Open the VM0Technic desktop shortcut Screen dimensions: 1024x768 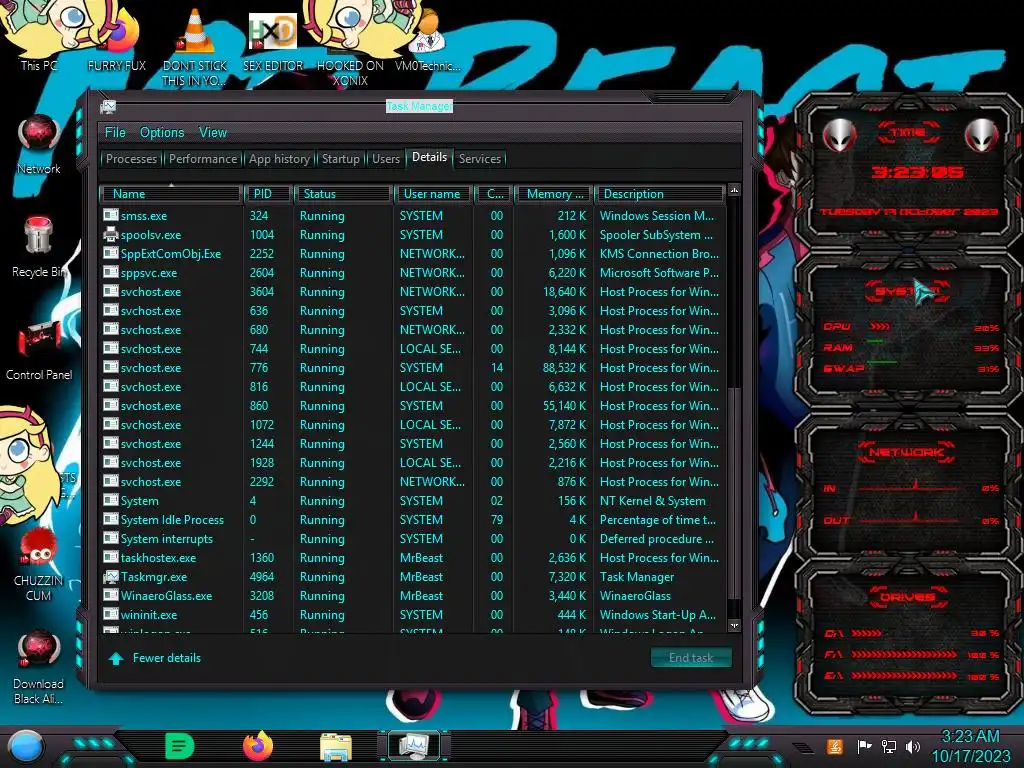pyautogui.click(x=428, y=39)
